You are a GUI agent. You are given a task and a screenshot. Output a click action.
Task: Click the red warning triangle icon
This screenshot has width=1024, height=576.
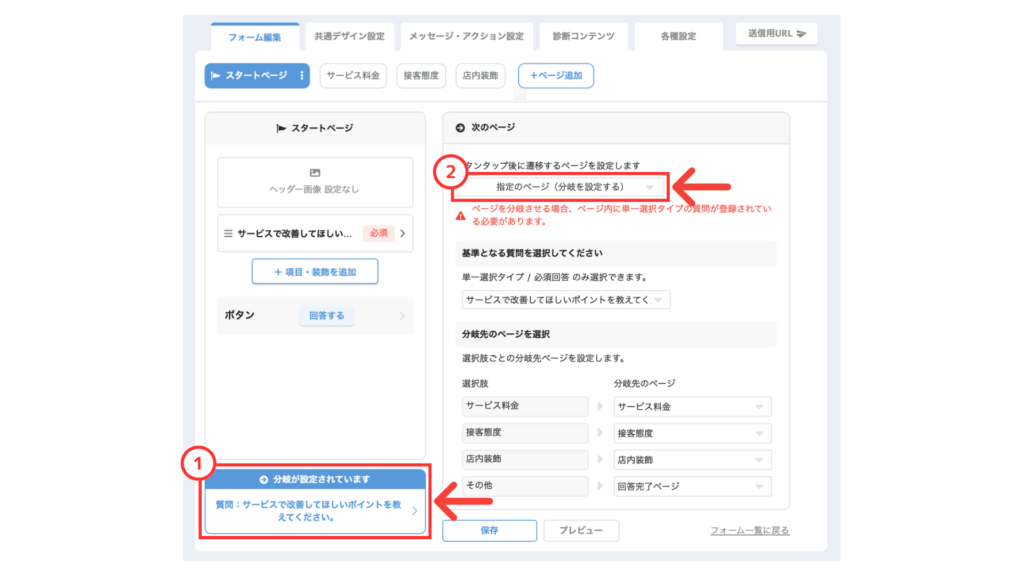pos(460,215)
